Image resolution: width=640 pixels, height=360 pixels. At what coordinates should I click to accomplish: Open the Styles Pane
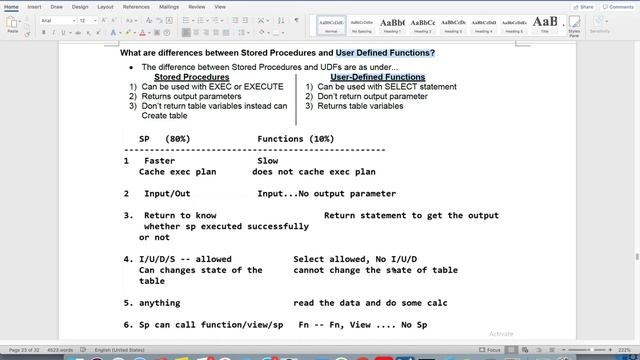(x=574, y=26)
